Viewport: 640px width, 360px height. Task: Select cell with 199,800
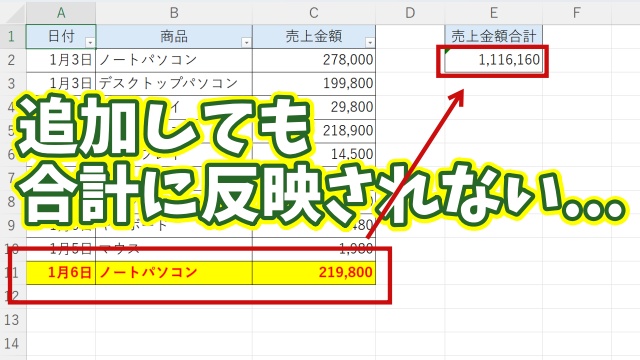(x=314, y=84)
